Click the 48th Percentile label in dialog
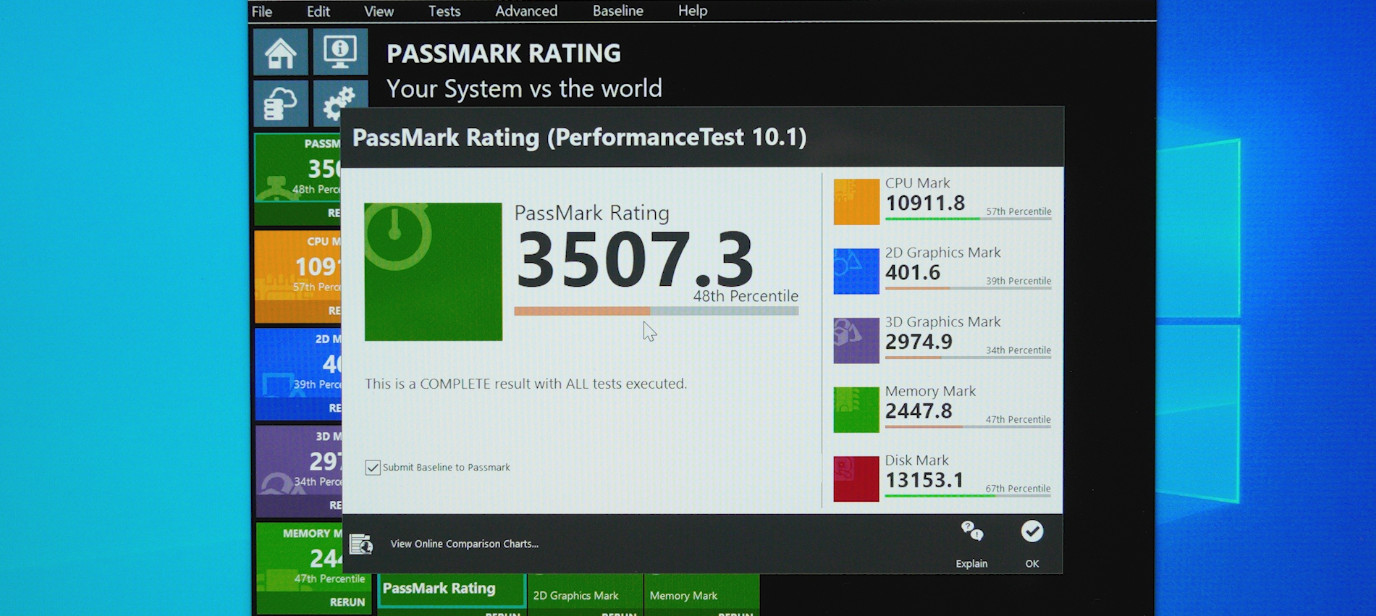 point(746,296)
